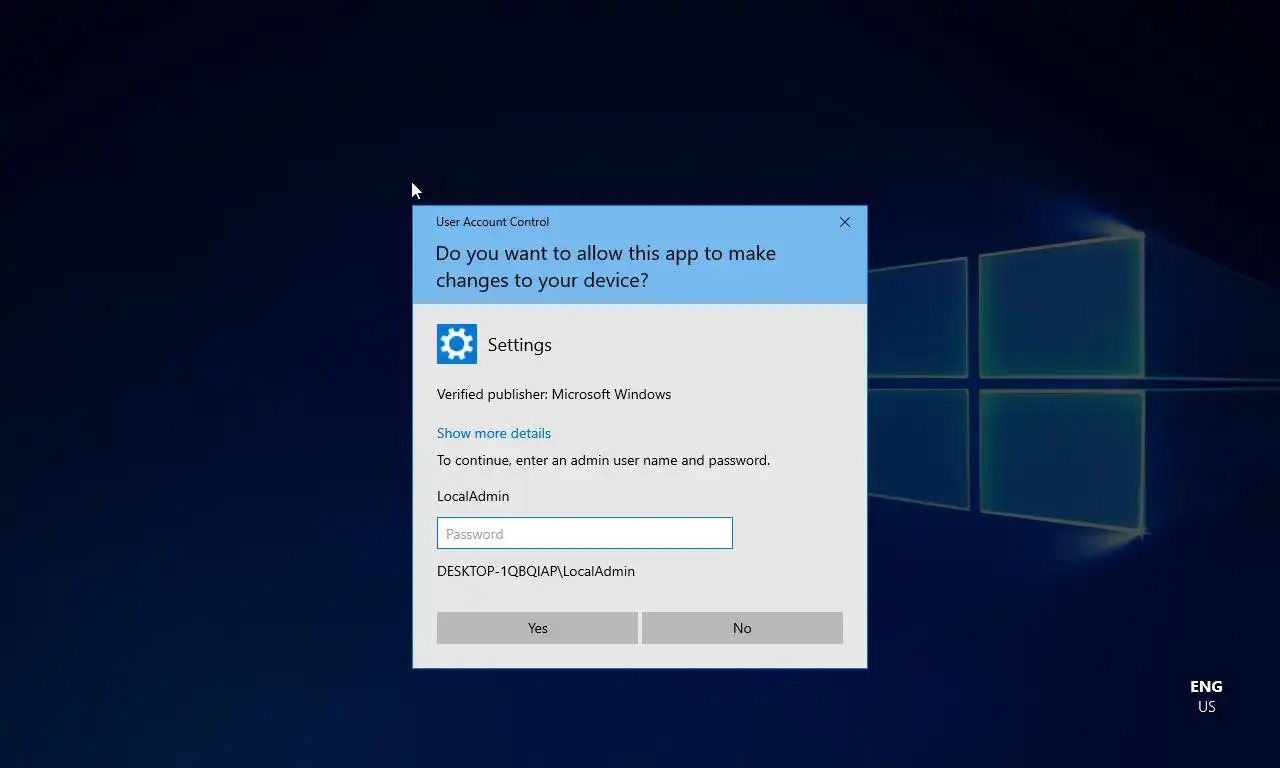
Task: Click the "Do you want to allow" heading
Action: tap(606, 267)
